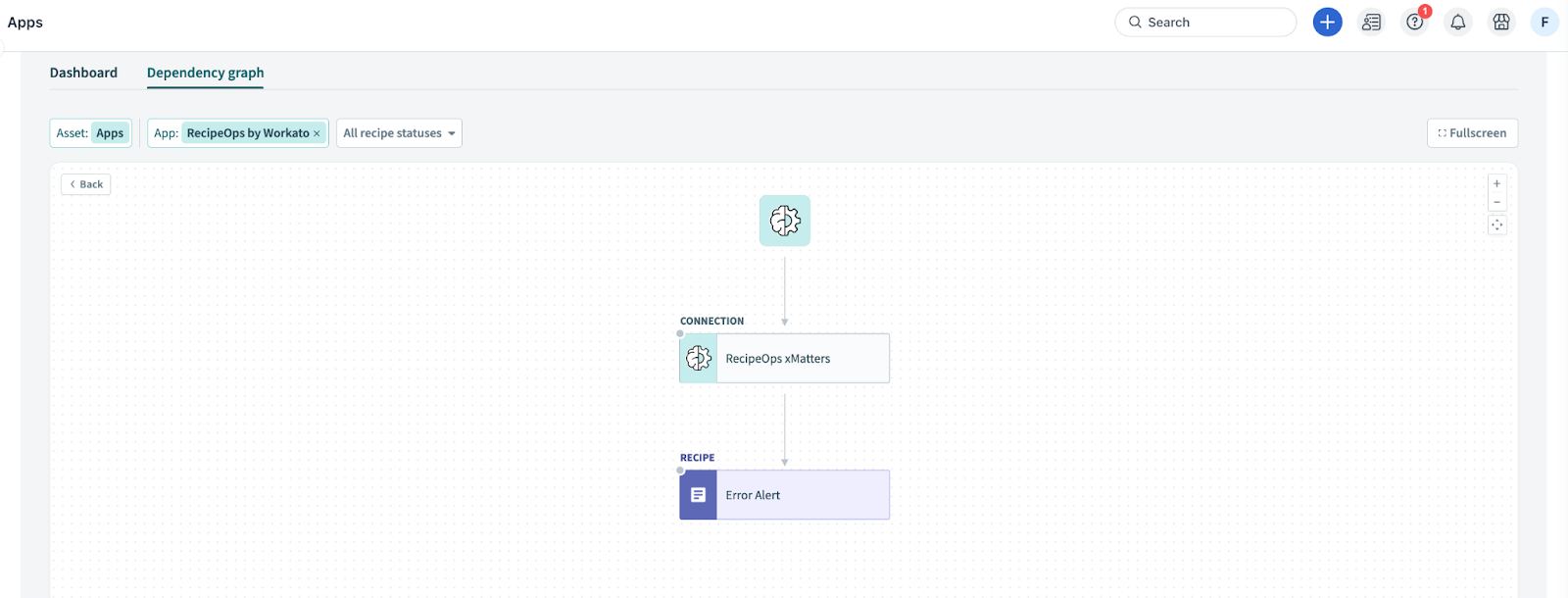Zoom out the graph with minus
The height and width of the screenshot is (598, 1568).
[x=1496, y=202]
